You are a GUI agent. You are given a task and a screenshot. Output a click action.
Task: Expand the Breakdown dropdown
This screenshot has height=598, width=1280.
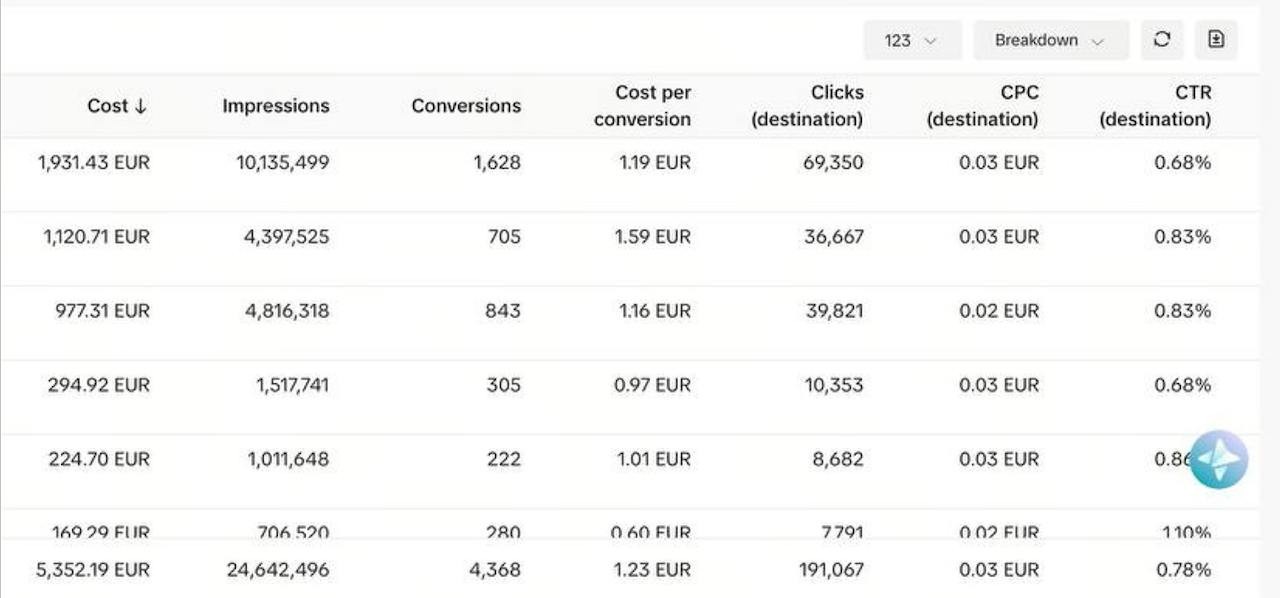tap(1050, 41)
